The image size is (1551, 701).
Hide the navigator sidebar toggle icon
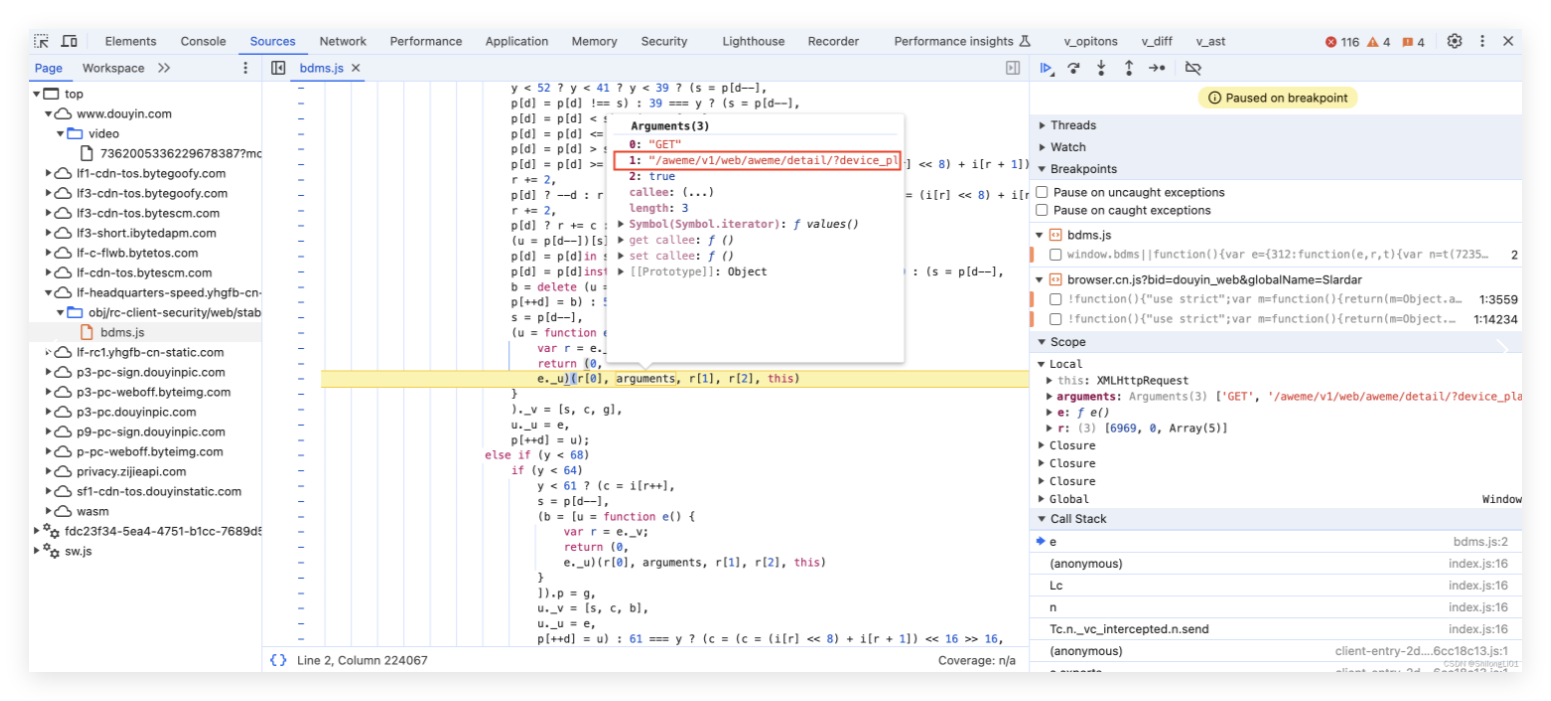tap(279, 68)
